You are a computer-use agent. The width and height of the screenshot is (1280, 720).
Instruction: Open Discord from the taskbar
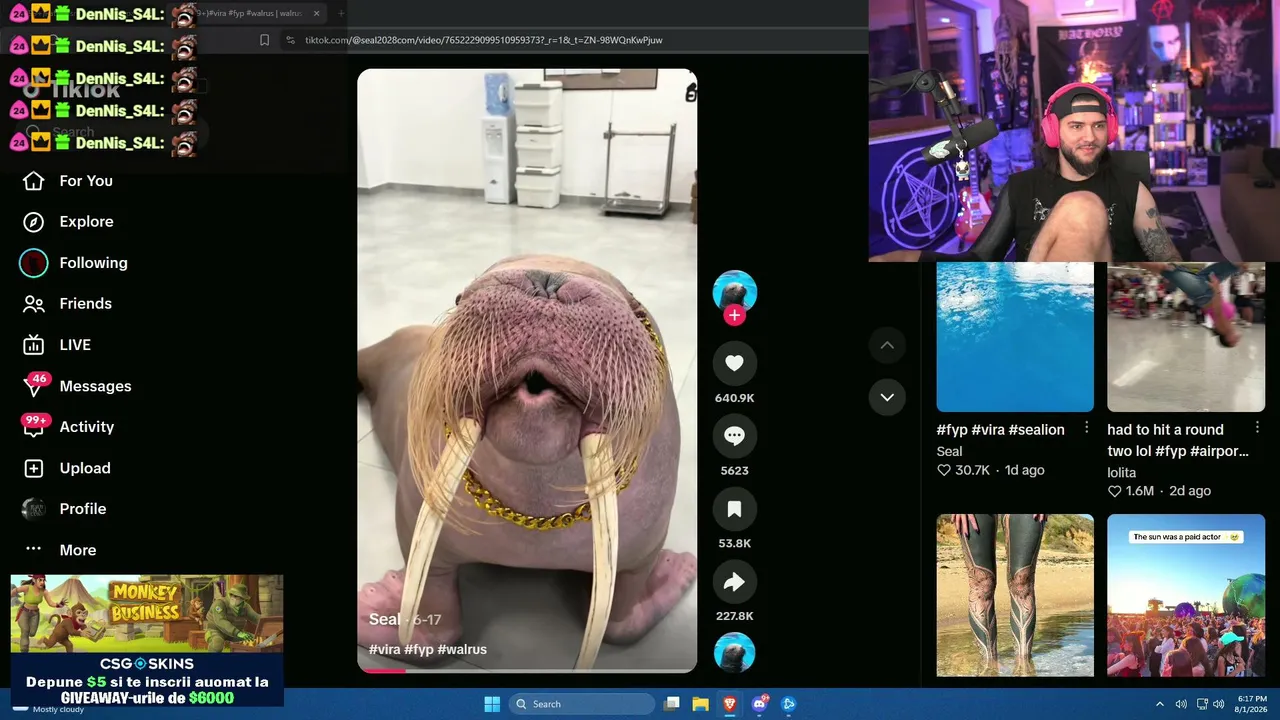point(760,704)
